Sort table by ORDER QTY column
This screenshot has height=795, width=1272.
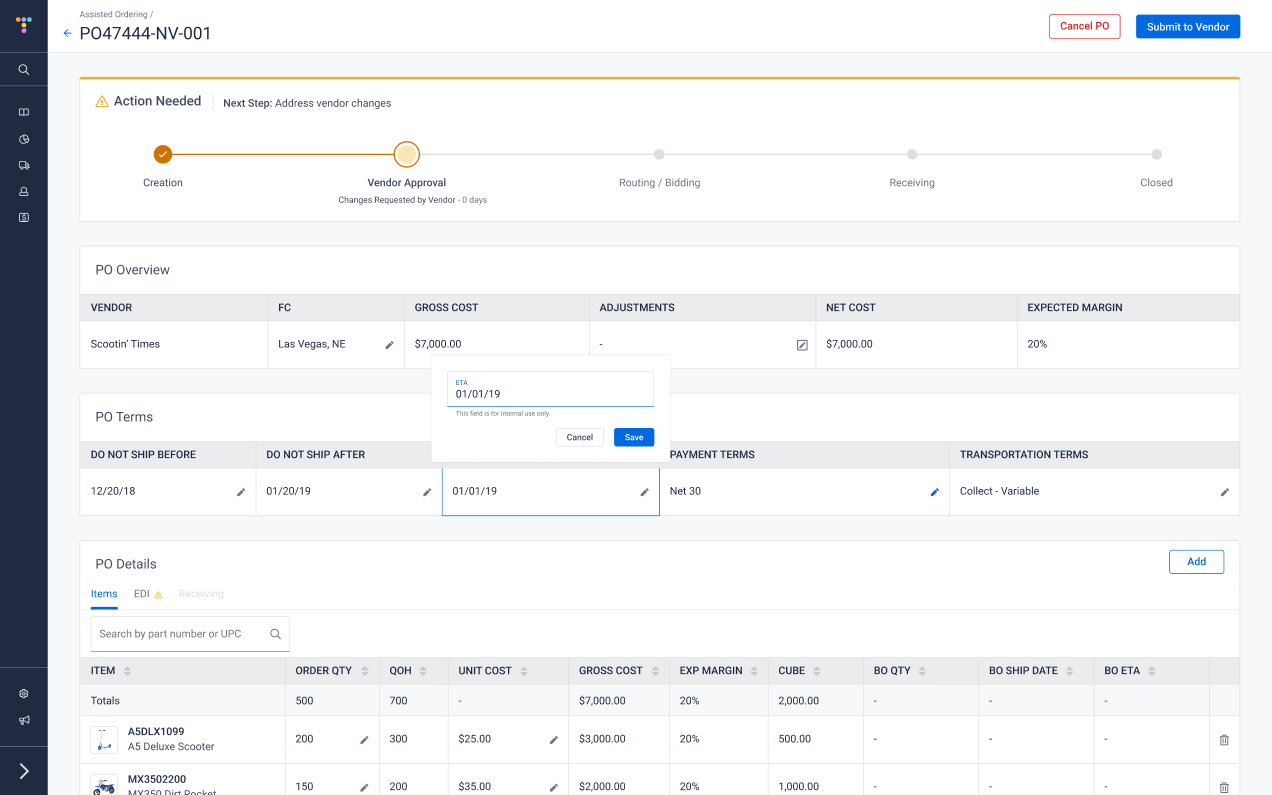tap(365, 671)
